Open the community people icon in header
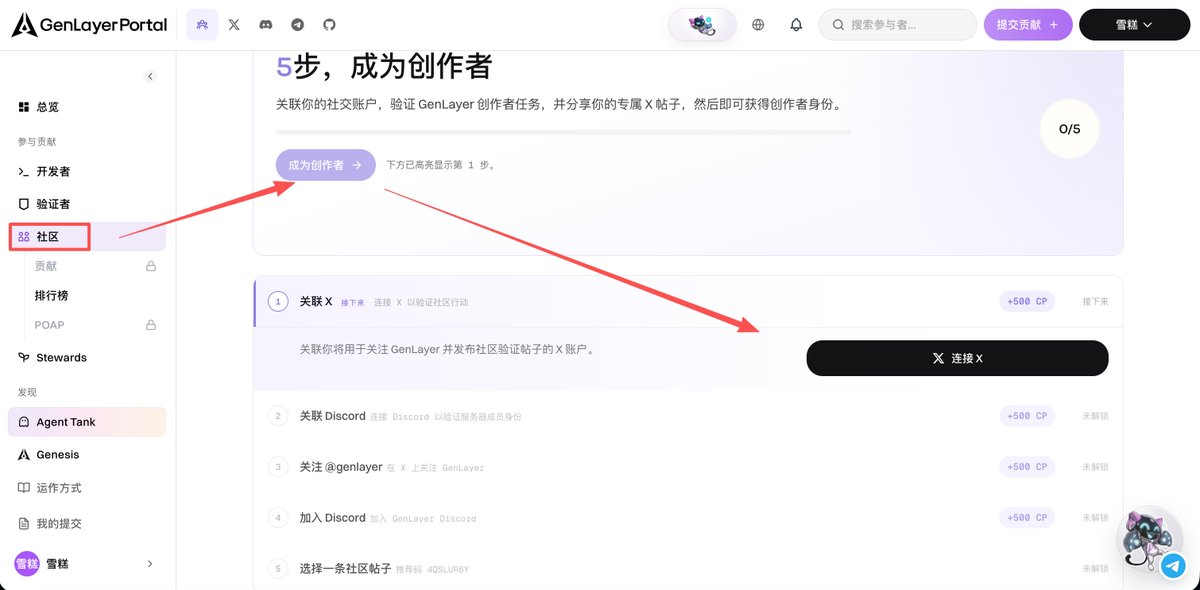This screenshot has height=590, width=1200. [202, 24]
